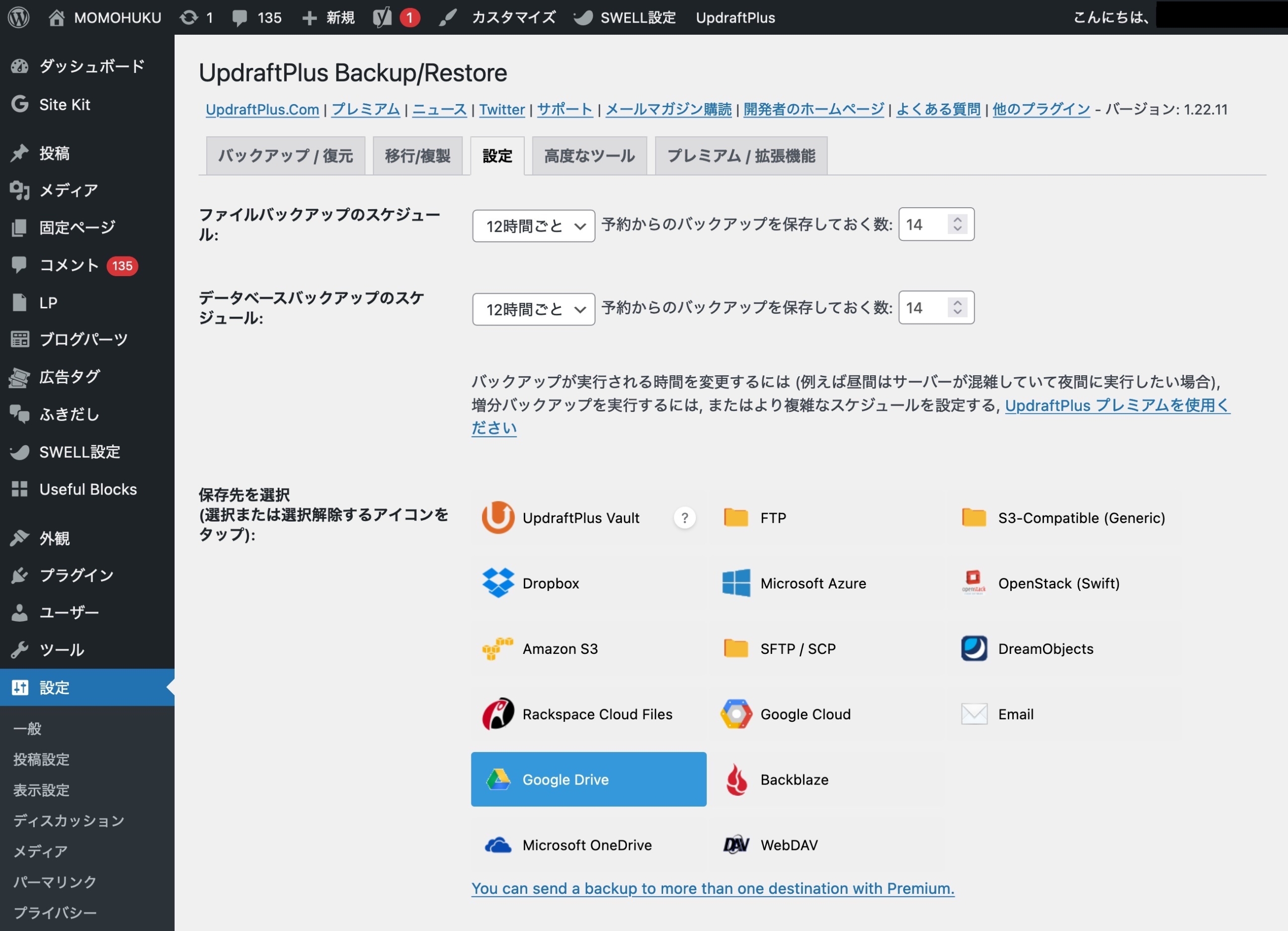Open Yoast SEO icon in admin bar
Image resolution: width=1288 pixels, height=931 pixels.
(x=382, y=17)
